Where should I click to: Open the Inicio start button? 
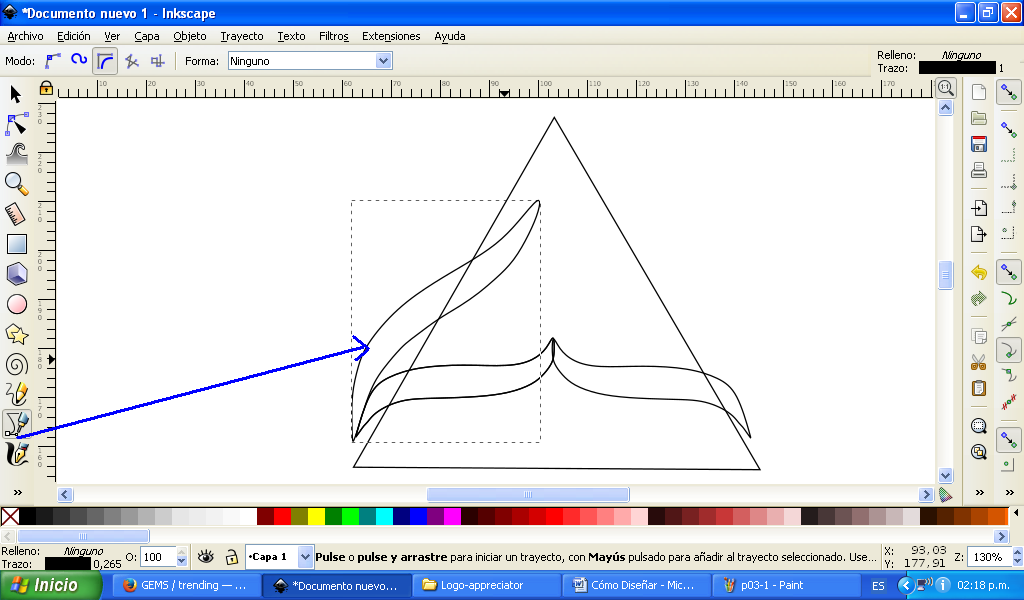tap(51, 585)
